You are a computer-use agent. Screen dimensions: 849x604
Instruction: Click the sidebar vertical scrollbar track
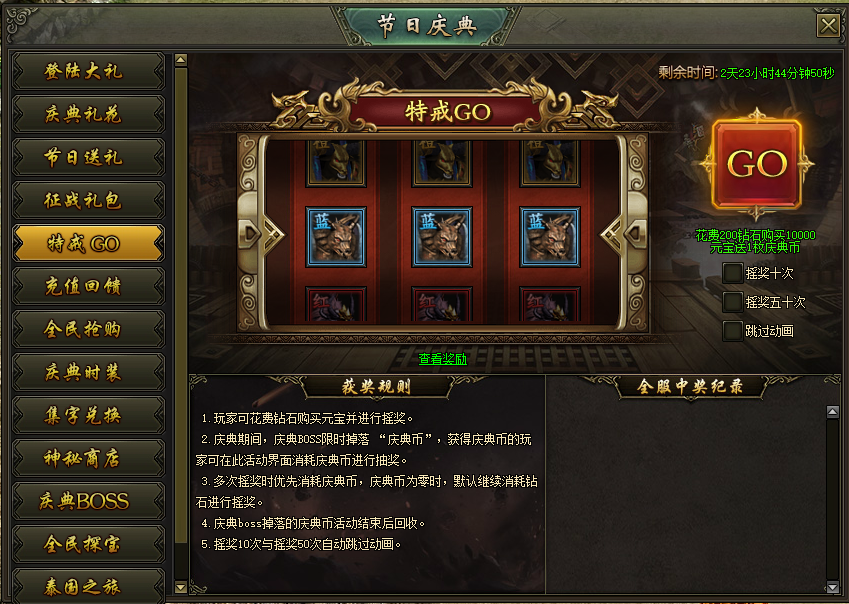point(181,324)
